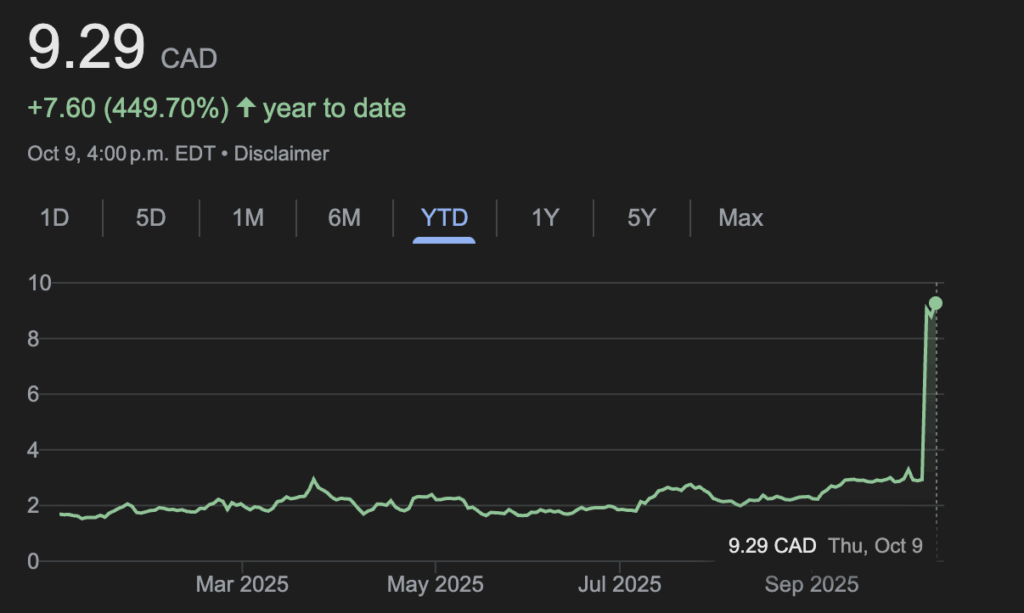Viewport: 1024px width, 613px height.
Task: Click the May 2025 axis label
Action: pos(435,584)
